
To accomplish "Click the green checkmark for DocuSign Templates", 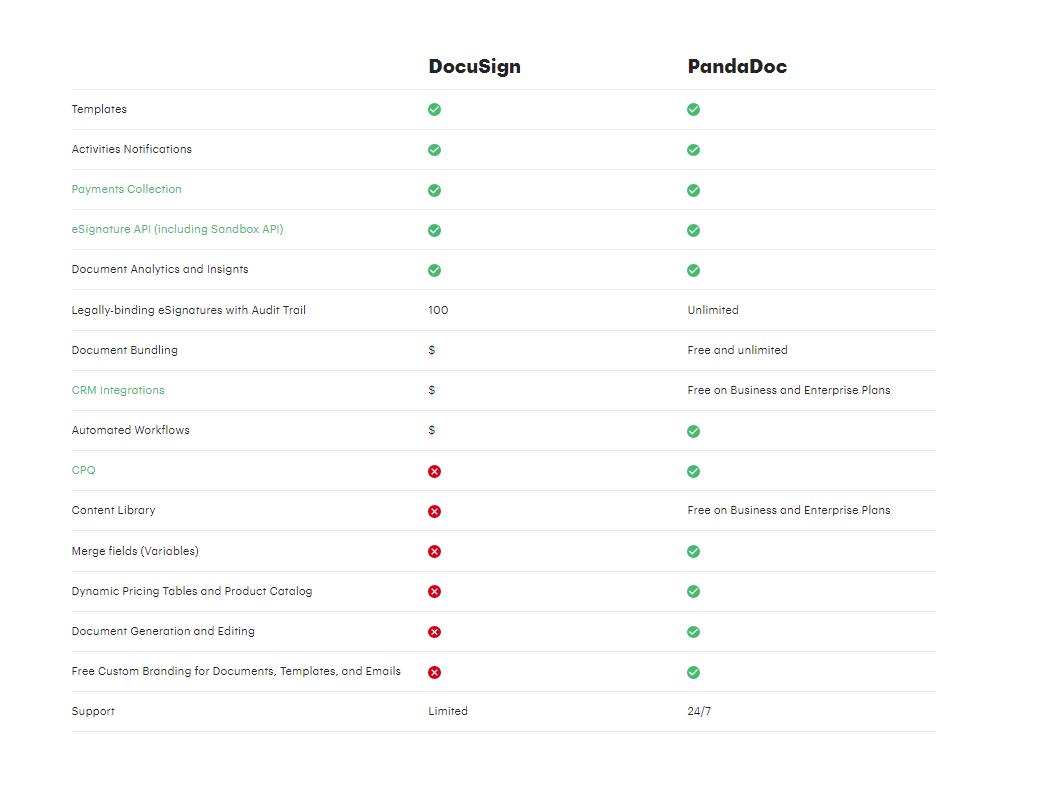I will 434,109.
